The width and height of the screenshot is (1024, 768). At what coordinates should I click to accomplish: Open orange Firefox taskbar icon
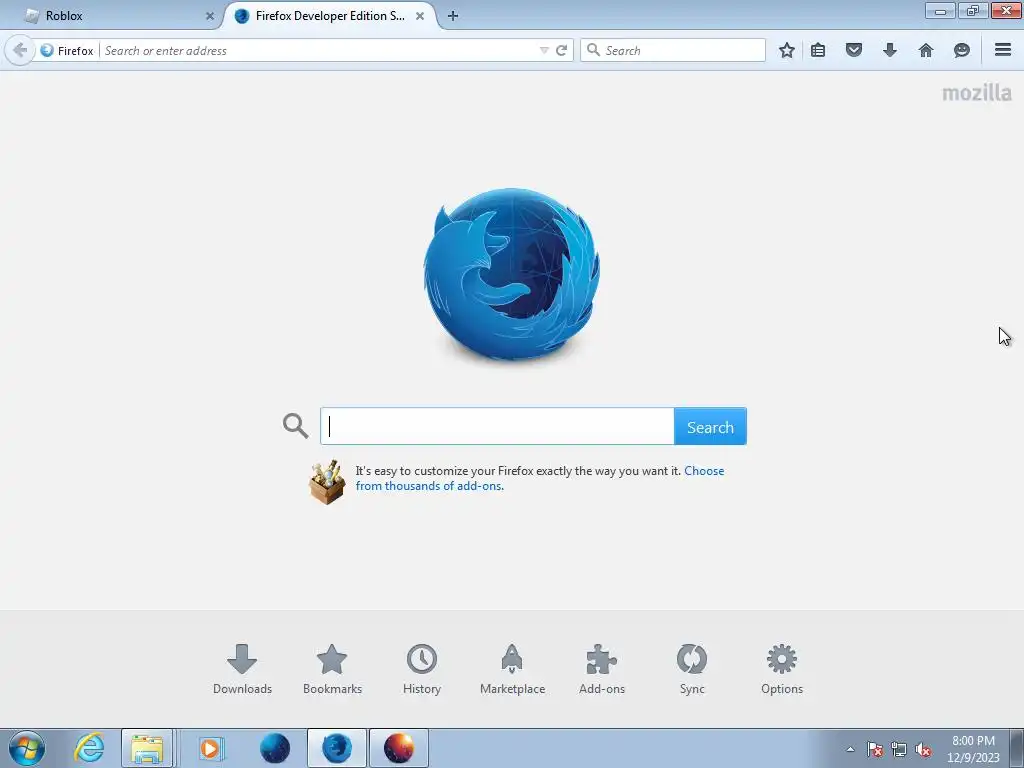click(x=399, y=748)
